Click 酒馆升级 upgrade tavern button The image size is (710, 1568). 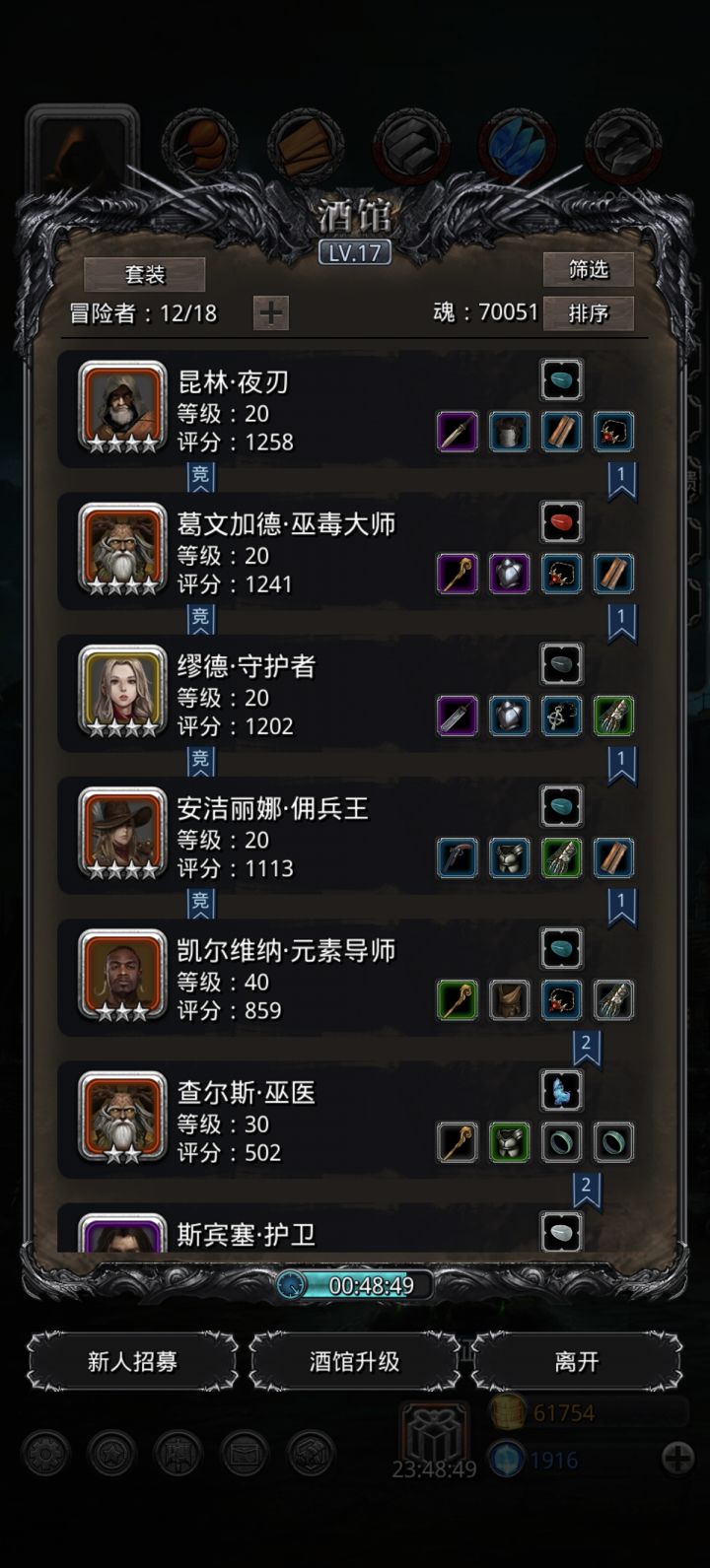click(355, 1361)
